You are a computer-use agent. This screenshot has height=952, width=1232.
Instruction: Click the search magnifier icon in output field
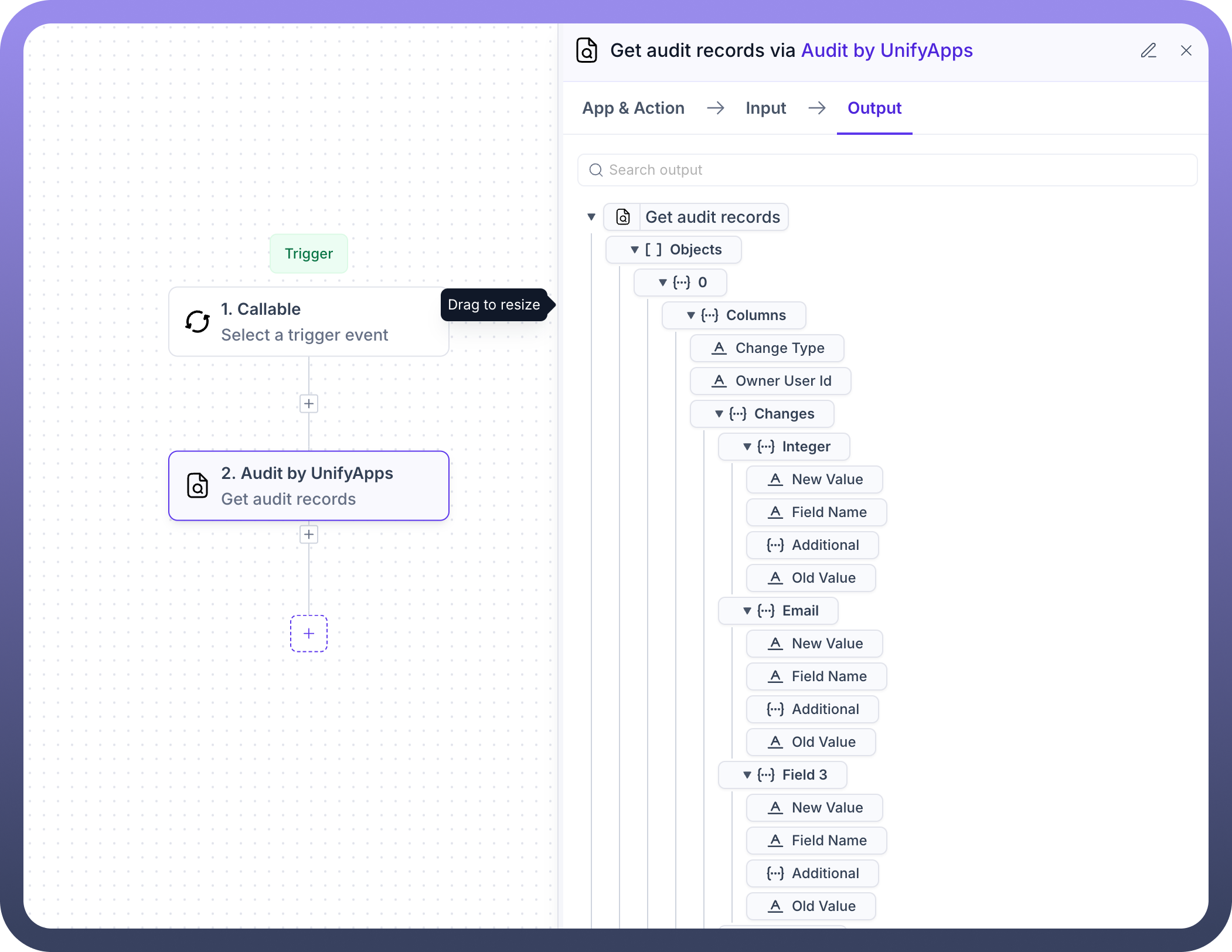click(x=596, y=171)
